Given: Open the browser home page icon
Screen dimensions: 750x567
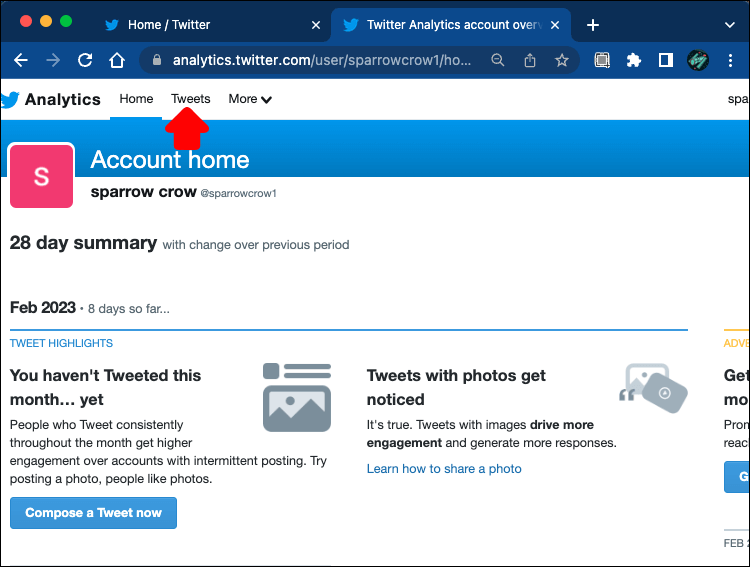Looking at the screenshot, I should point(117,60).
